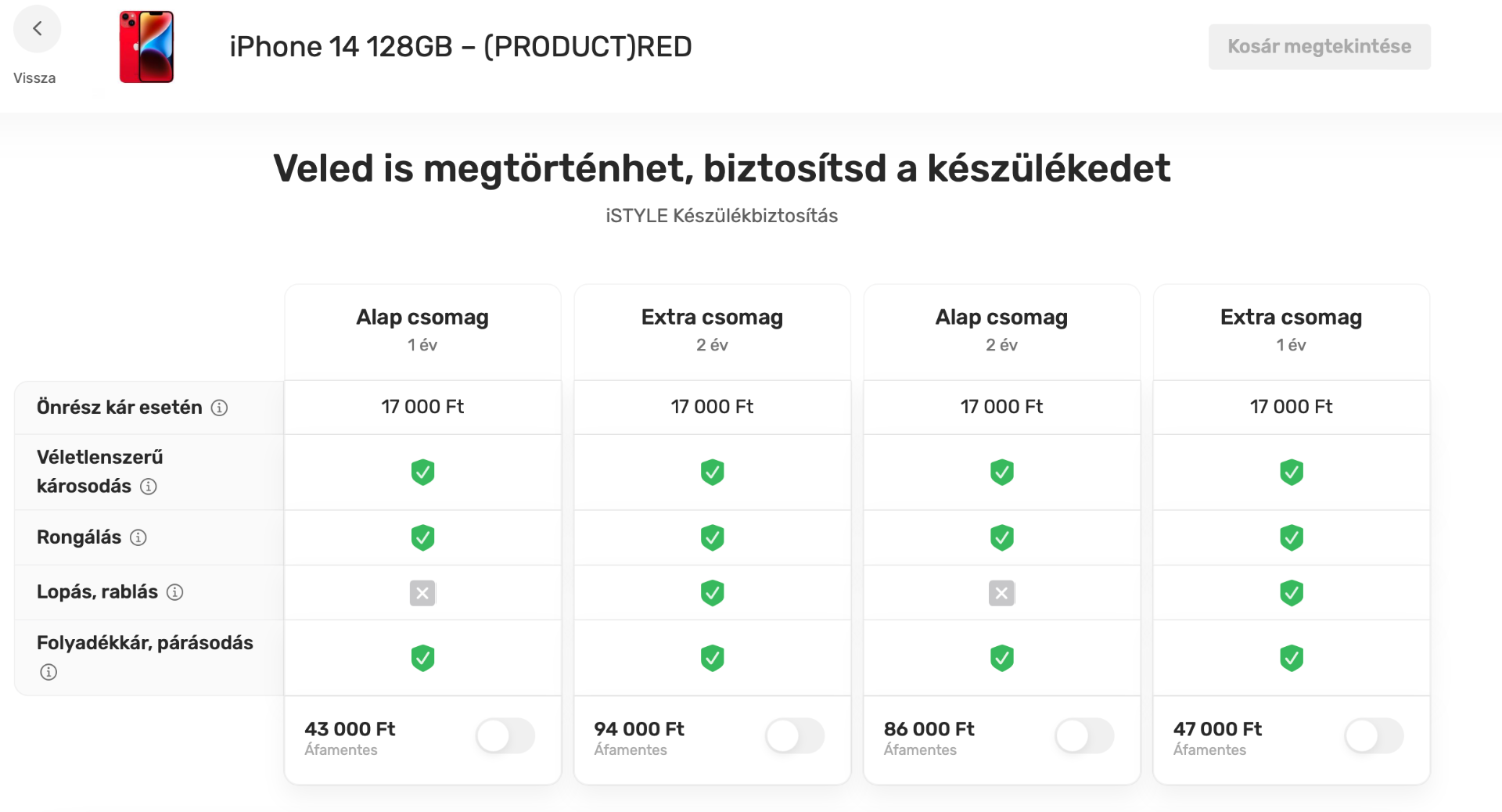The width and height of the screenshot is (1502, 812).
Task: Click the green shield for Lopás, rablás in Extra csomag 2 év
Action: coord(712,593)
